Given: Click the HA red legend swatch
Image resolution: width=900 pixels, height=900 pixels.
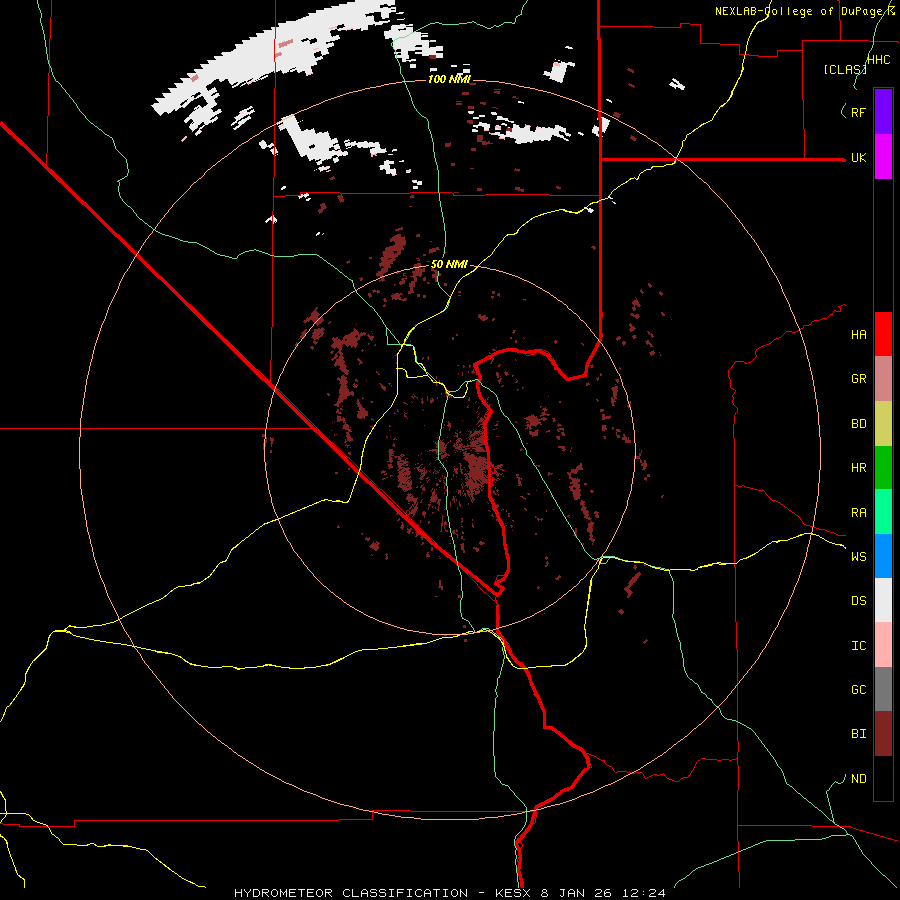Looking at the screenshot, I should coord(883,334).
